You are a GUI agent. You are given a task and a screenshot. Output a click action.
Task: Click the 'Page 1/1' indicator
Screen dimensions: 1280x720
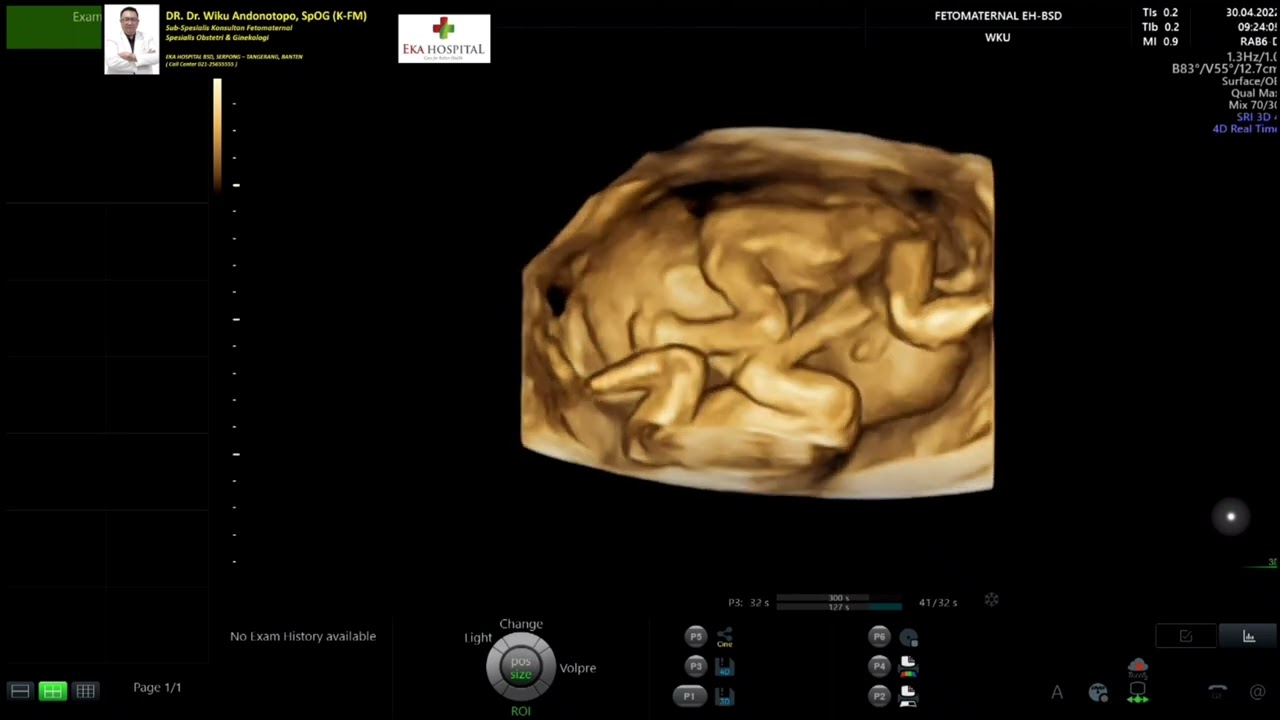point(157,688)
